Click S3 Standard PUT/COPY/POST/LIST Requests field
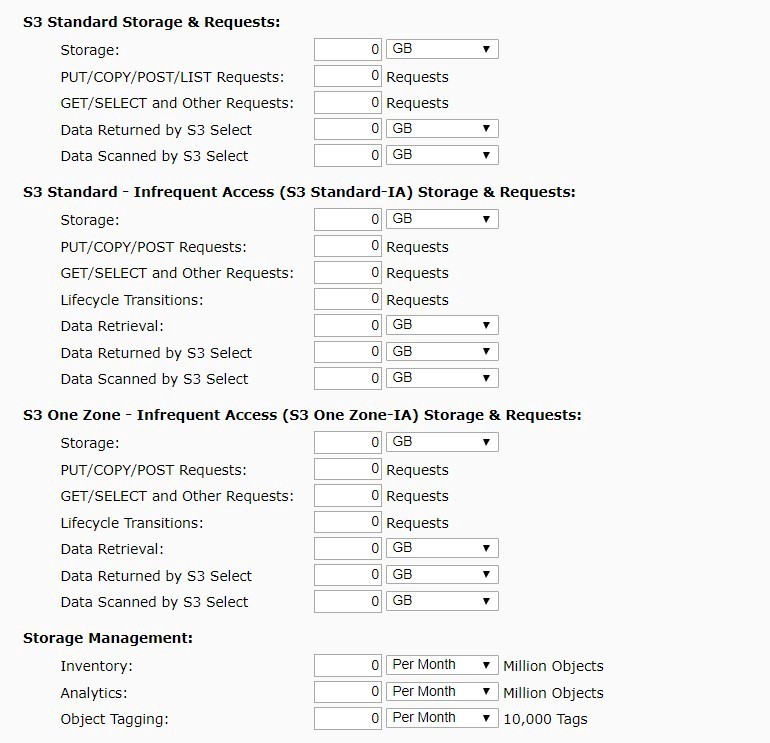 pos(347,76)
